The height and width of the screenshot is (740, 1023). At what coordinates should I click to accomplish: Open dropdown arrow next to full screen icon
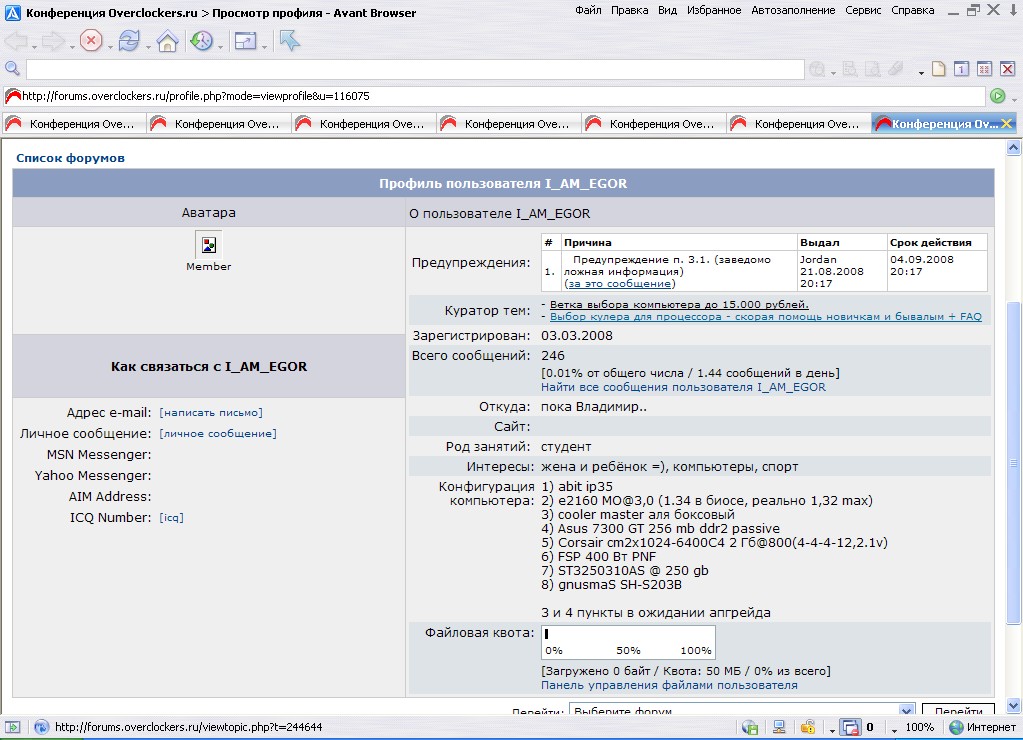pos(264,47)
